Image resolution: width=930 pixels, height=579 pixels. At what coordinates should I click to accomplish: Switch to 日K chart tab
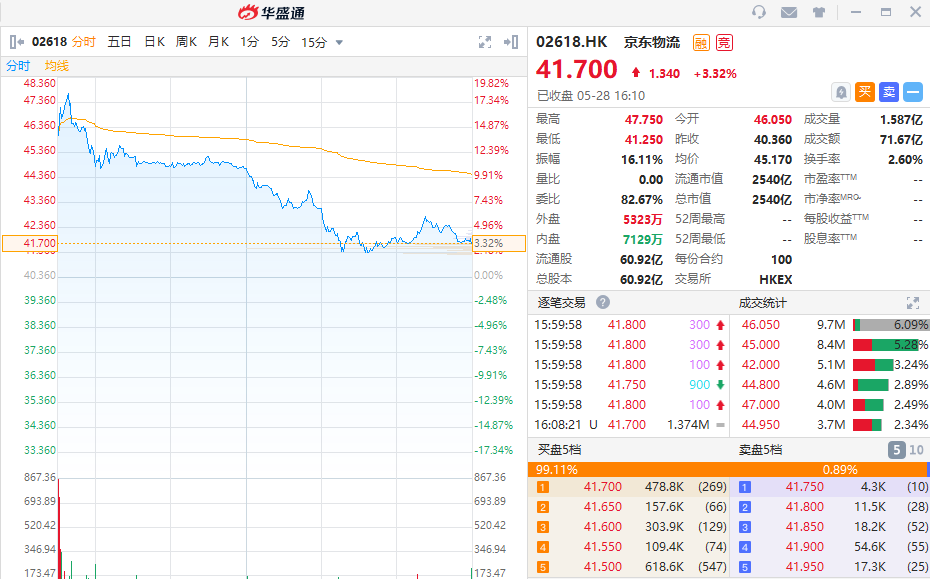[x=154, y=42]
